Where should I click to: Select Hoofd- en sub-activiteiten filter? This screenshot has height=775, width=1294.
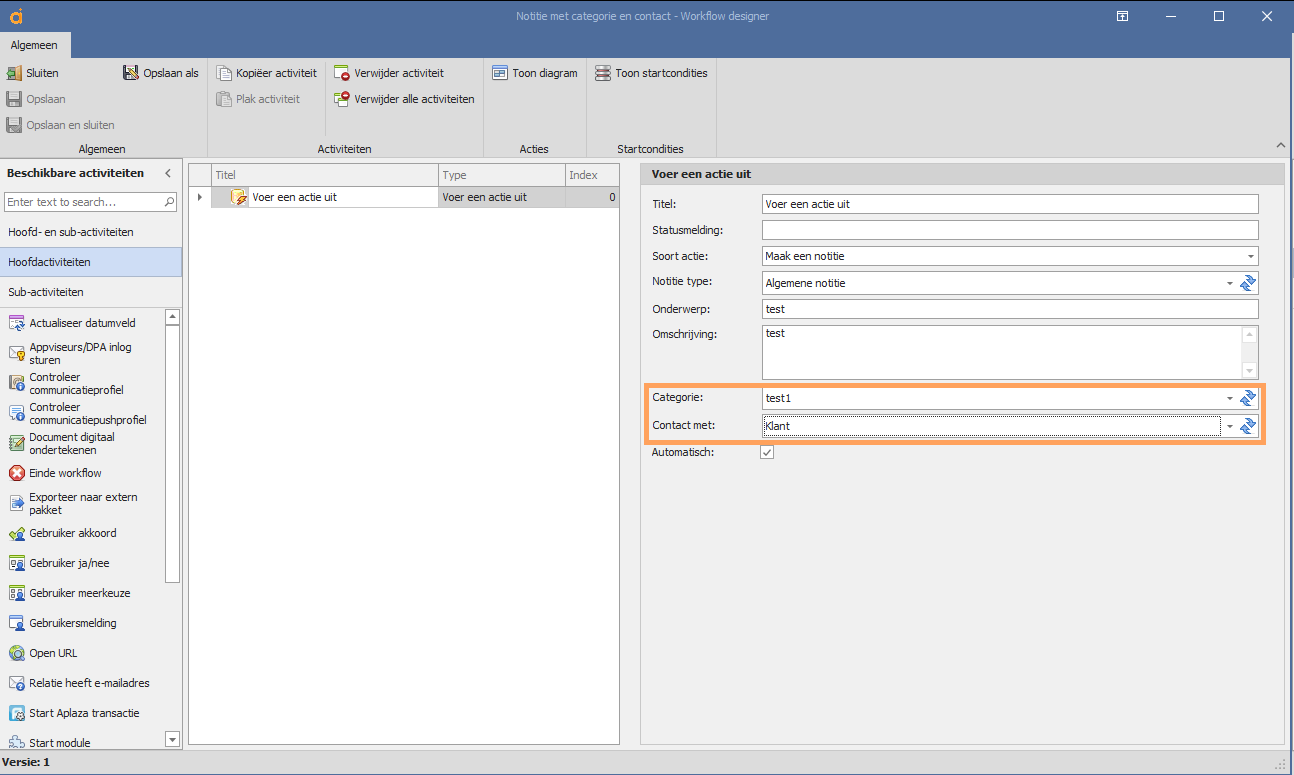pos(91,232)
